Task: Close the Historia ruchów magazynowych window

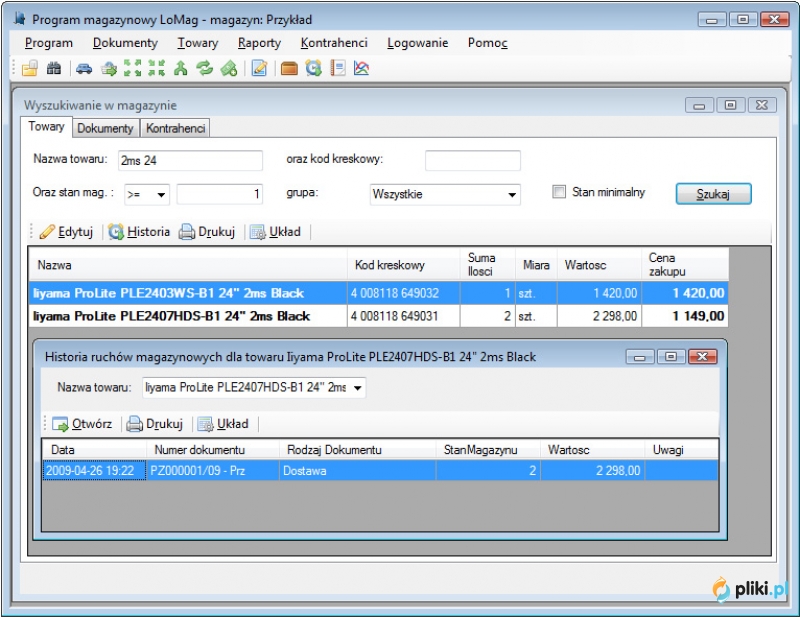Action: tap(703, 357)
